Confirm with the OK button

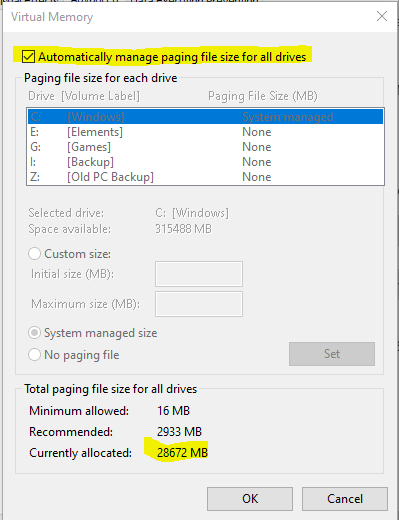point(250,499)
